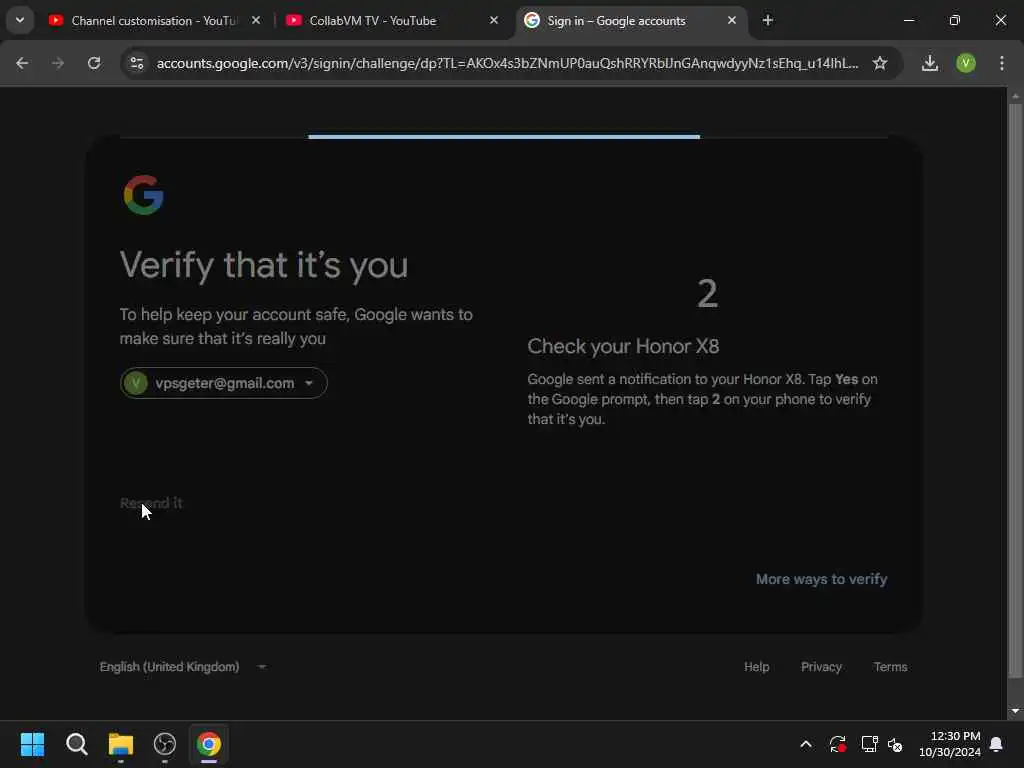Screen dimensions: 1024x768
Task: Open the Chrome three-dot menu
Action: click(1001, 63)
